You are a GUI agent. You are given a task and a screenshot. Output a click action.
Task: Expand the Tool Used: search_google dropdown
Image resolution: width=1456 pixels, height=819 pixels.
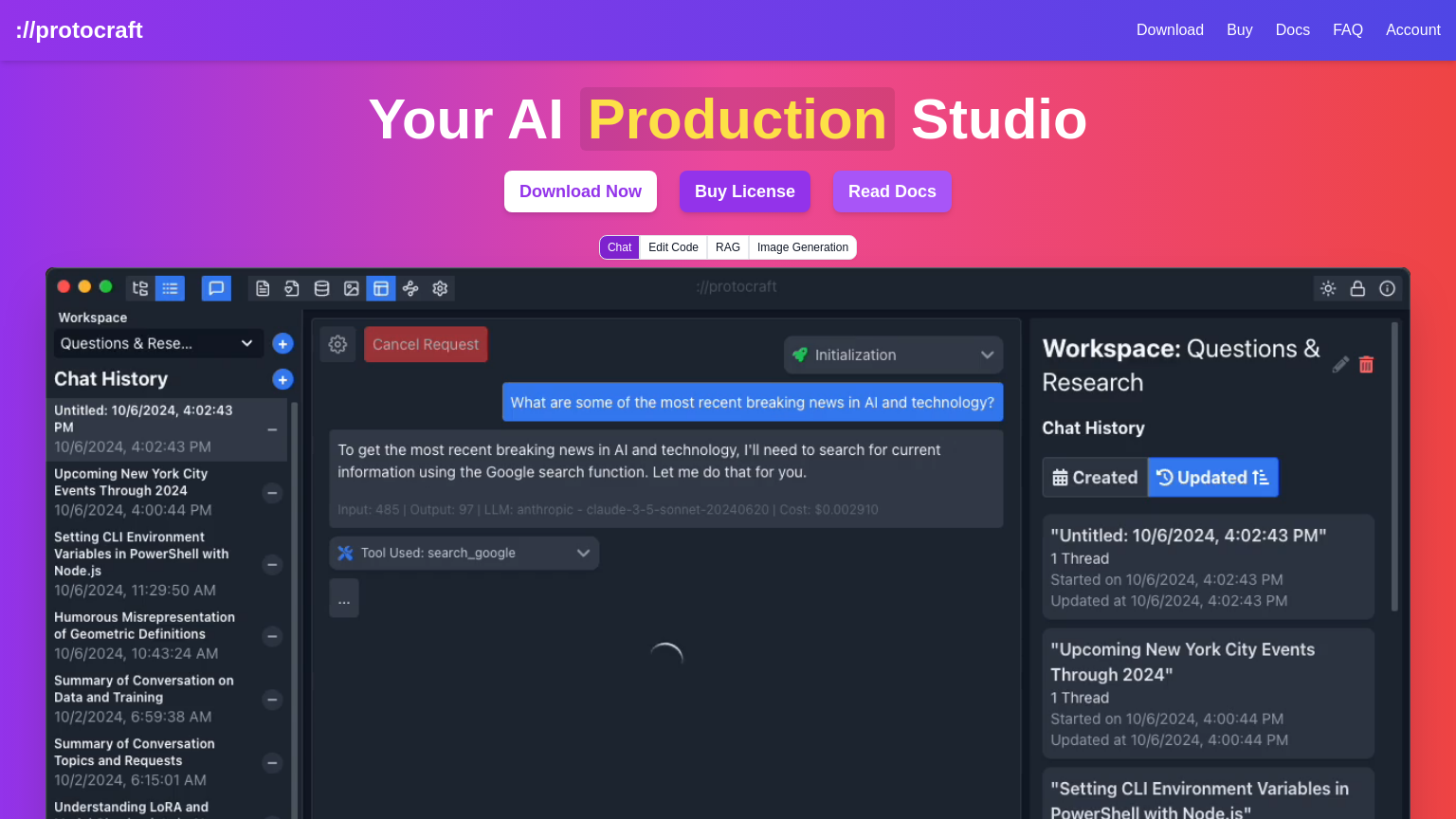coord(464,553)
